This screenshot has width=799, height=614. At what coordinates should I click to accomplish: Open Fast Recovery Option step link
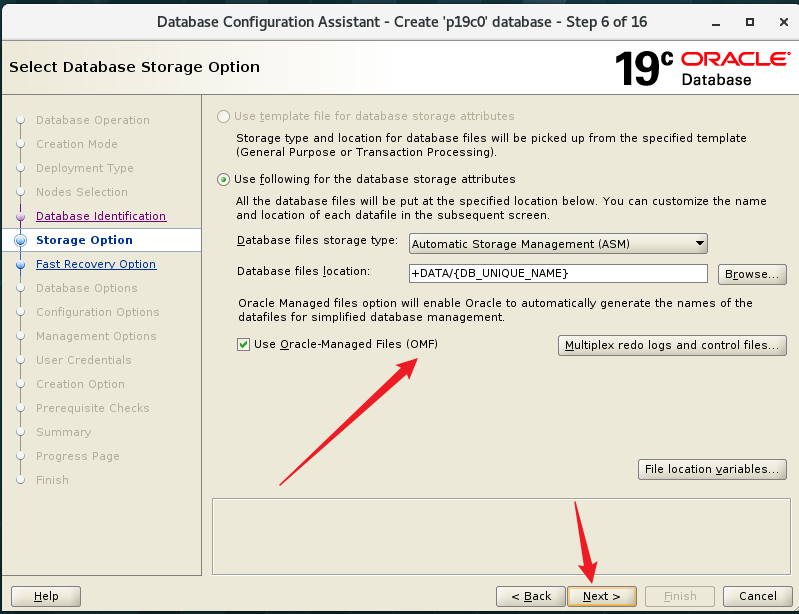pyautogui.click(x=96, y=264)
